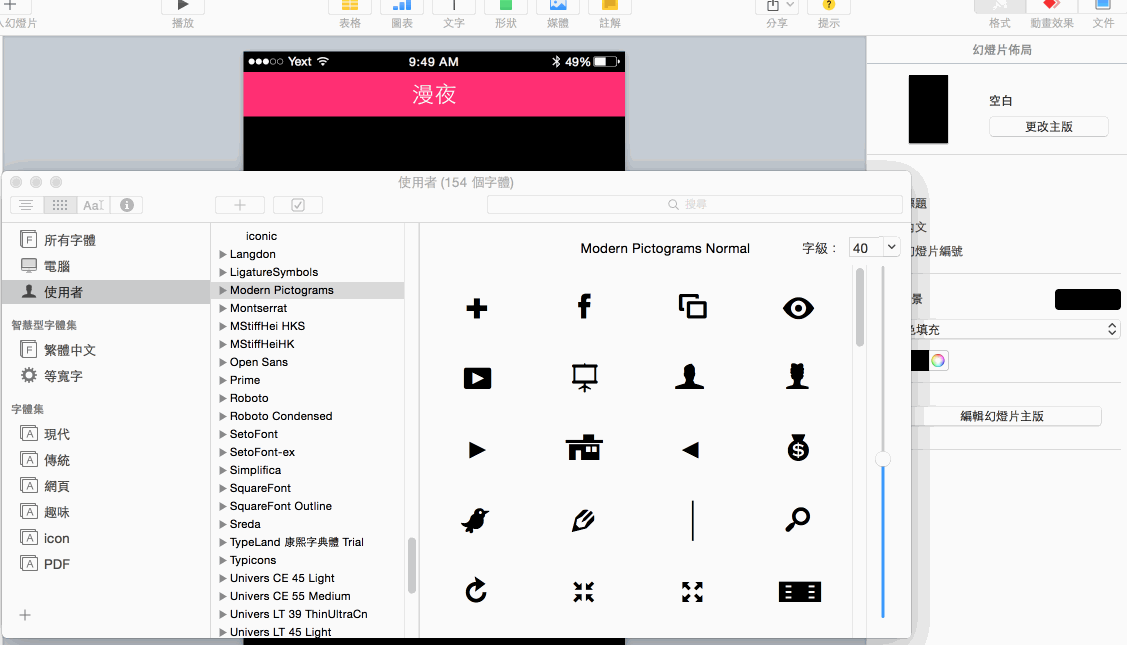1127x645 pixels.
Task: Expand LigatureSymbols font family
Action: pyautogui.click(x=223, y=272)
